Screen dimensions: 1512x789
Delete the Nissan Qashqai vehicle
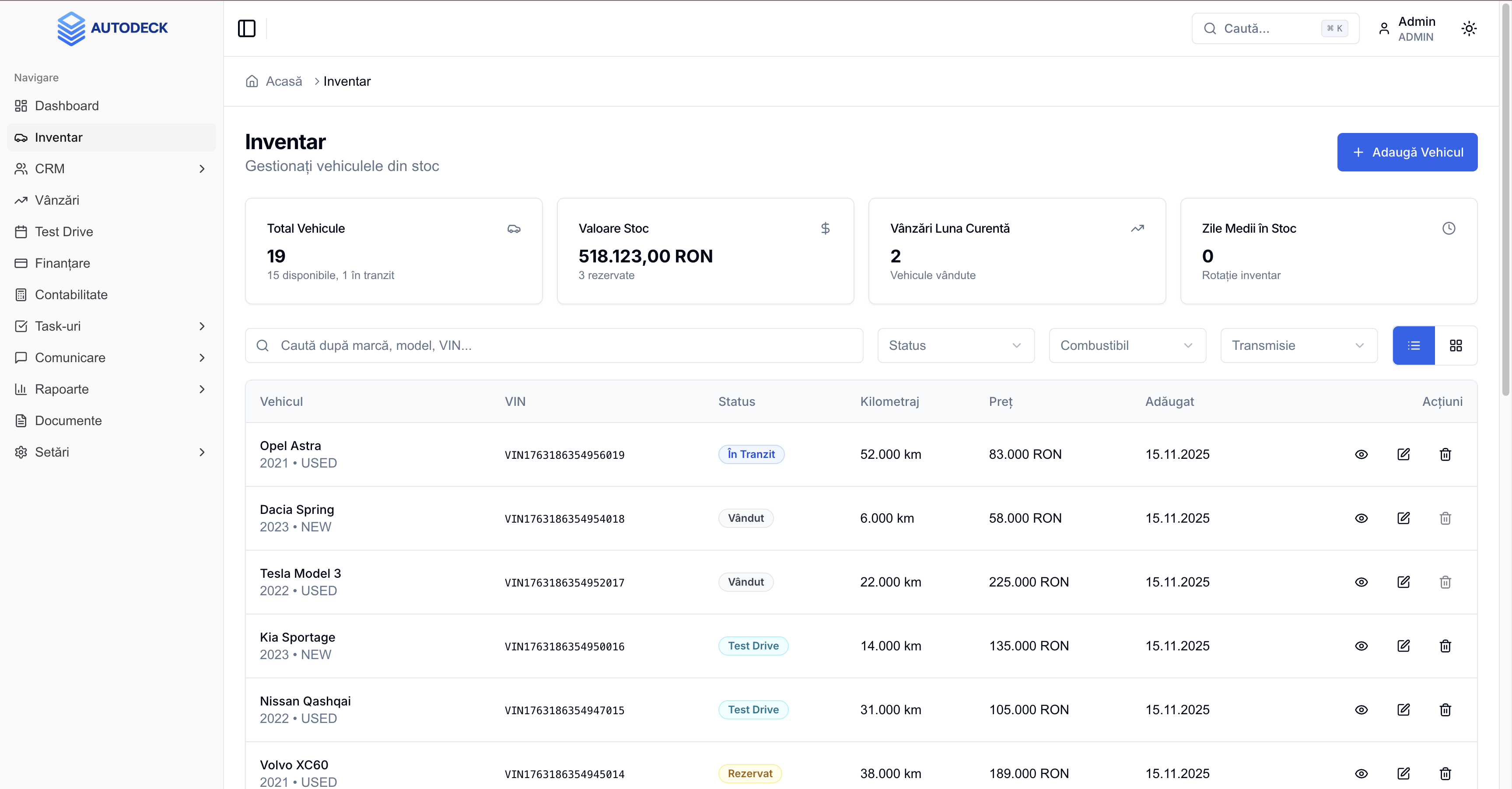1445,710
